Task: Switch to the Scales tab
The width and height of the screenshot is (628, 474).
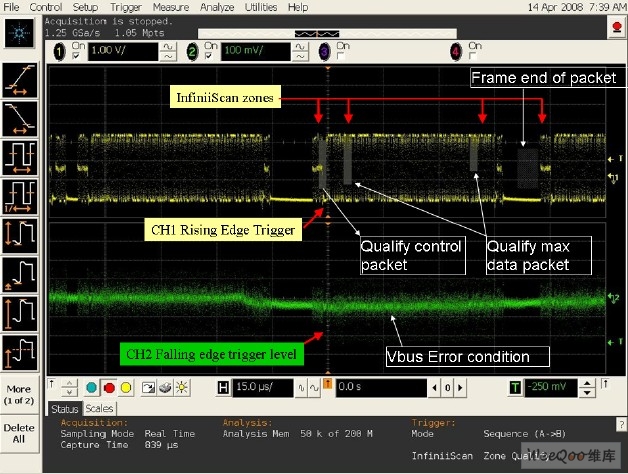Action: coord(99,408)
